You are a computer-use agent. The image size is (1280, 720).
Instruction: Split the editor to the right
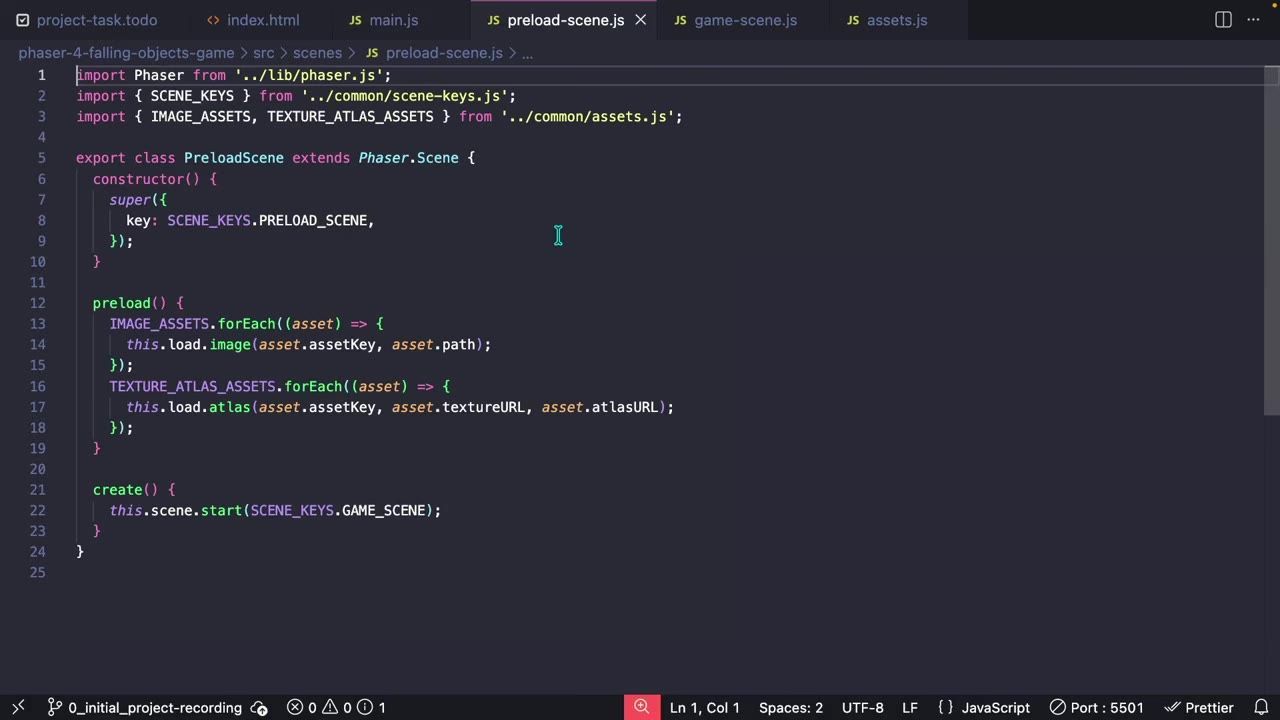1223,20
